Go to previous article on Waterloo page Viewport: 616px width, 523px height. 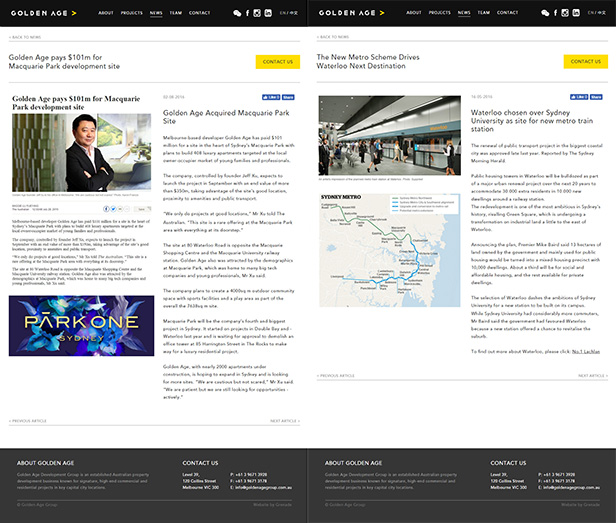coord(336,376)
